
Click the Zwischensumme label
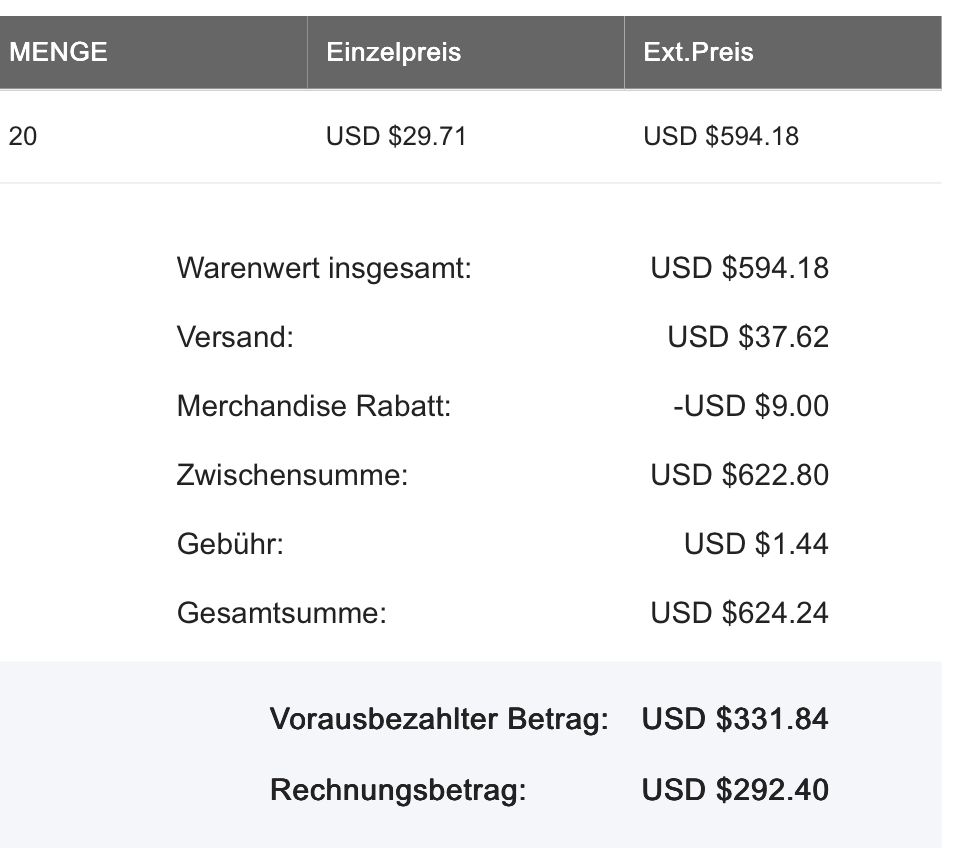(x=292, y=475)
